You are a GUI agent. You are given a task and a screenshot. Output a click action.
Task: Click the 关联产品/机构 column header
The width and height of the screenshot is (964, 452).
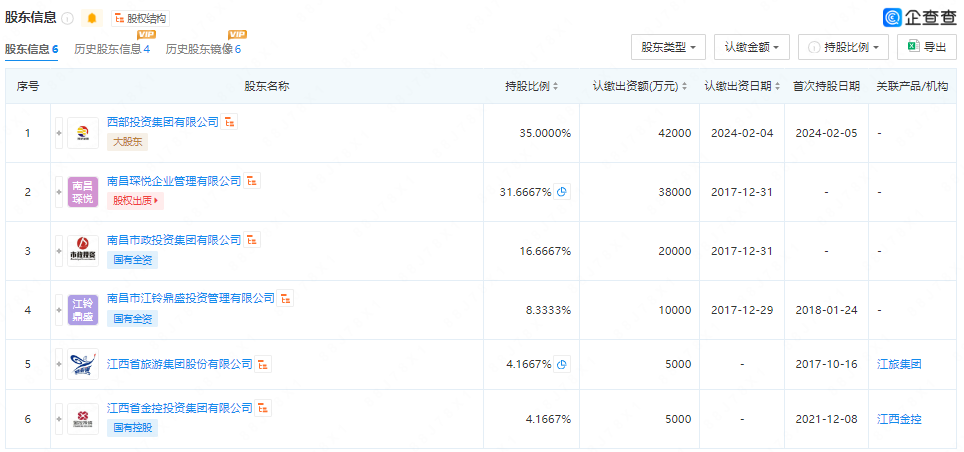coord(912,87)
